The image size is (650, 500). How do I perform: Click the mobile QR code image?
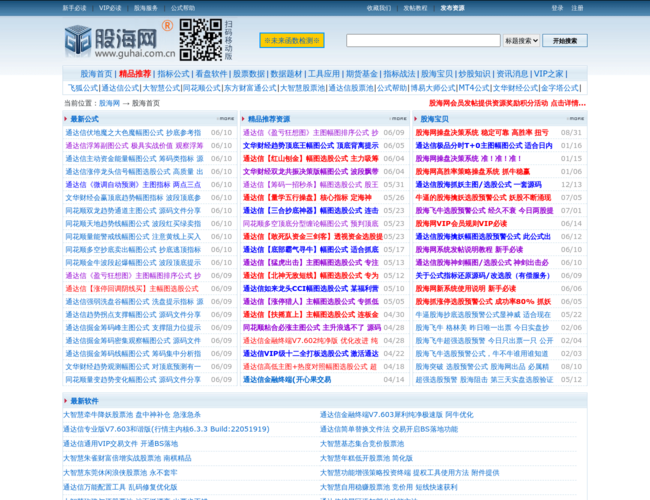tap(200, 40)
